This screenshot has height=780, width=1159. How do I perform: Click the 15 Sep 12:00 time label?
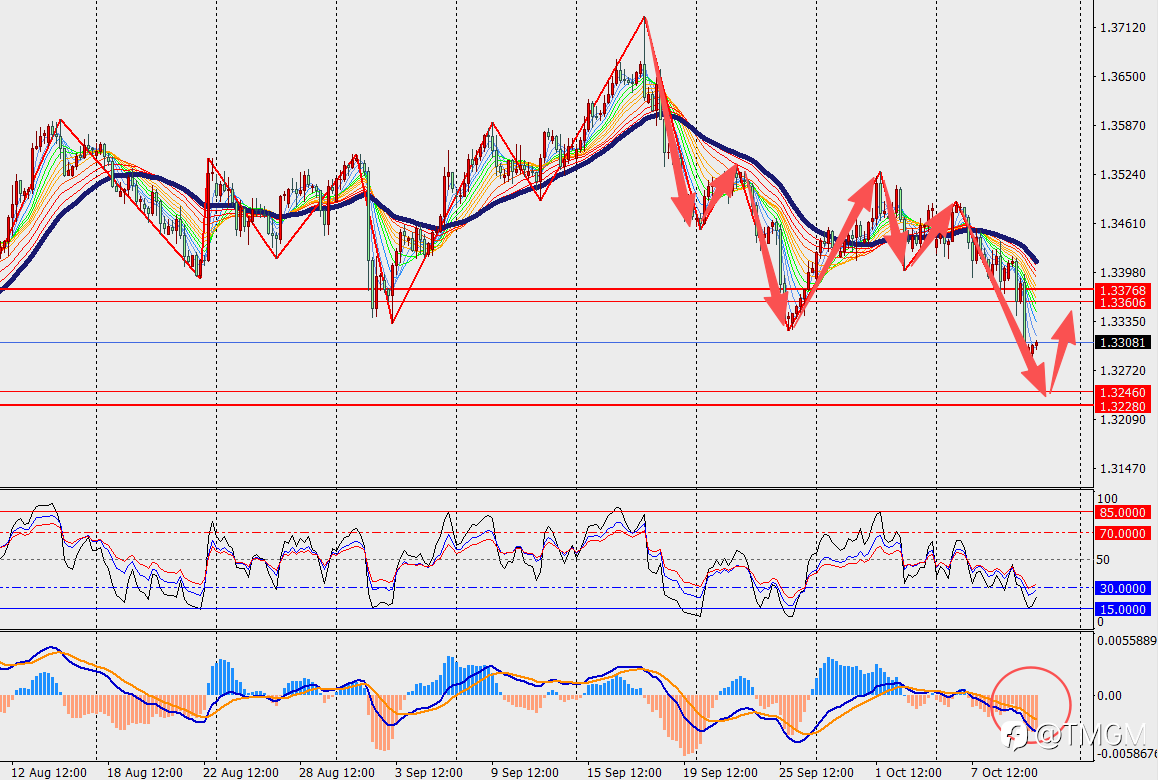tap(624, 772)
